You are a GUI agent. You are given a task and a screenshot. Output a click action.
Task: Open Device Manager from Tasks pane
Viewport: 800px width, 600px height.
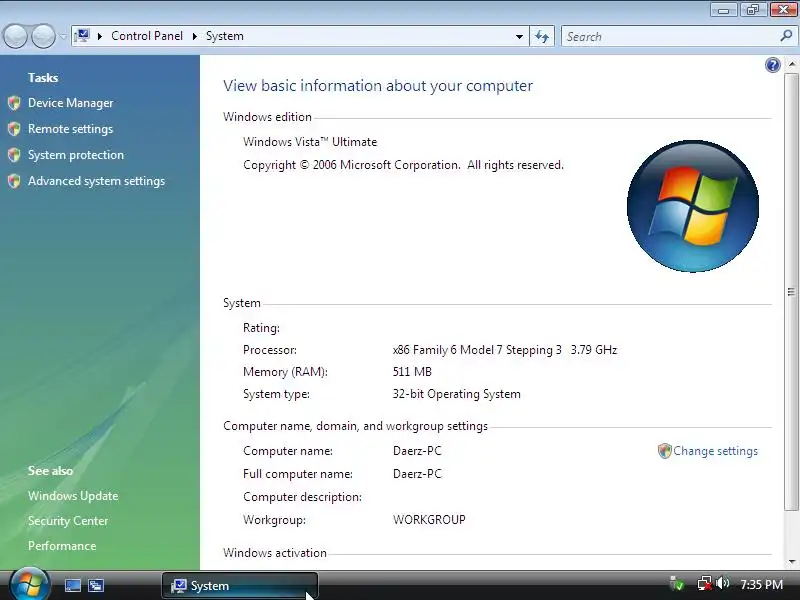pos(70,103)
